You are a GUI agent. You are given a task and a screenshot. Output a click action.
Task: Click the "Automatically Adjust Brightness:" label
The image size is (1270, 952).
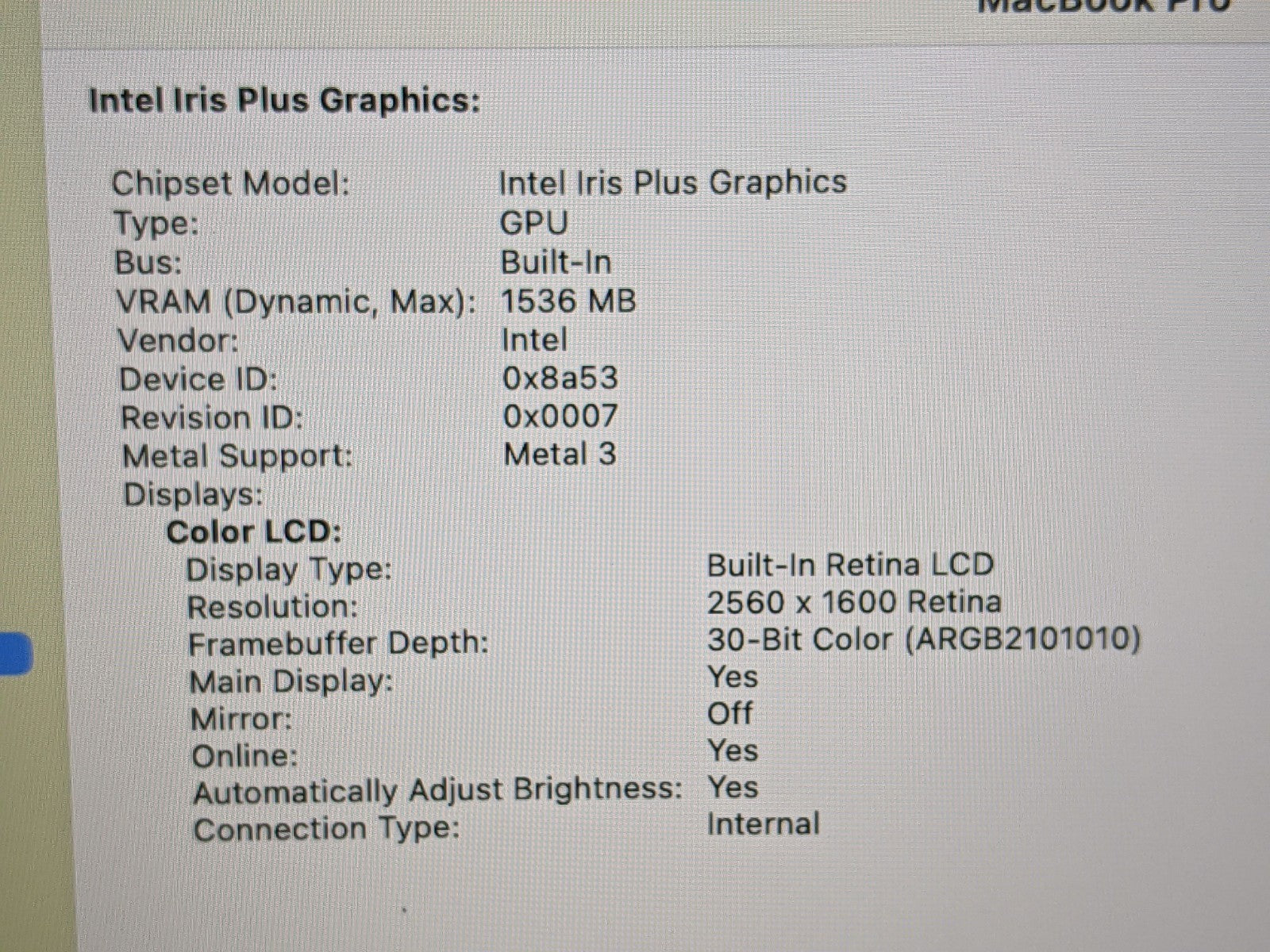[437, 791]
